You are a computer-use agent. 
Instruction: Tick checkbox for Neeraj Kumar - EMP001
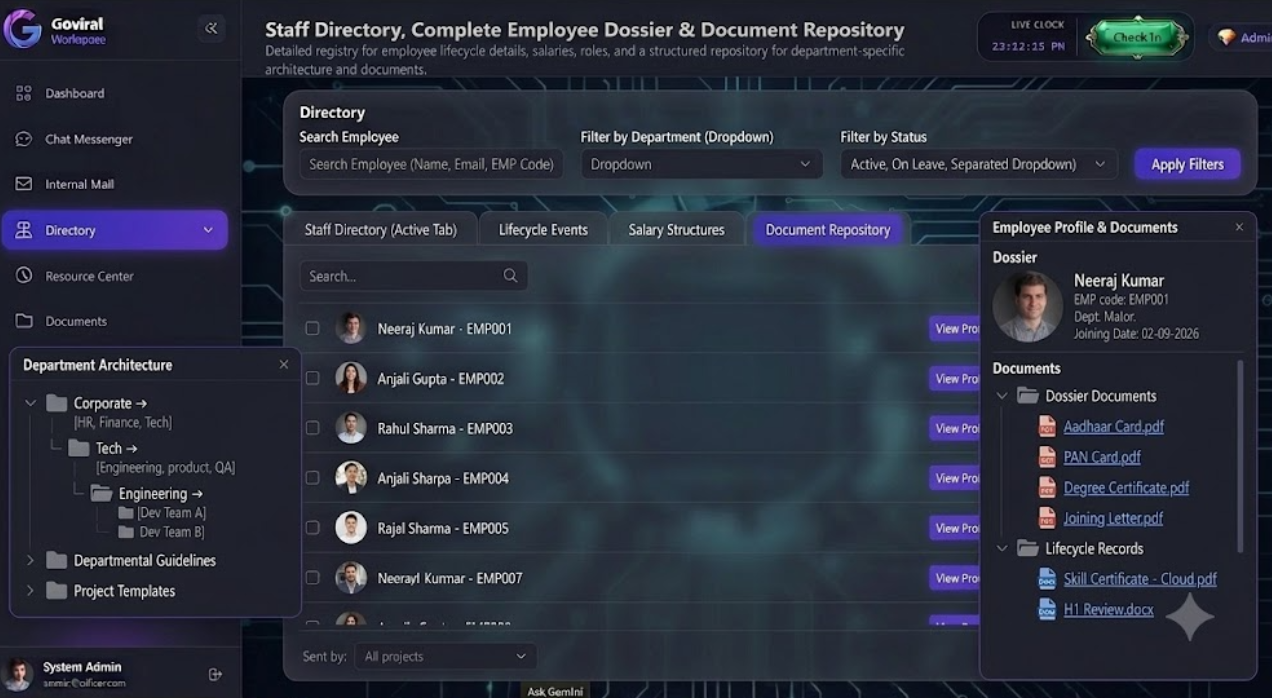pyautogui.click(x=313, y=328)
